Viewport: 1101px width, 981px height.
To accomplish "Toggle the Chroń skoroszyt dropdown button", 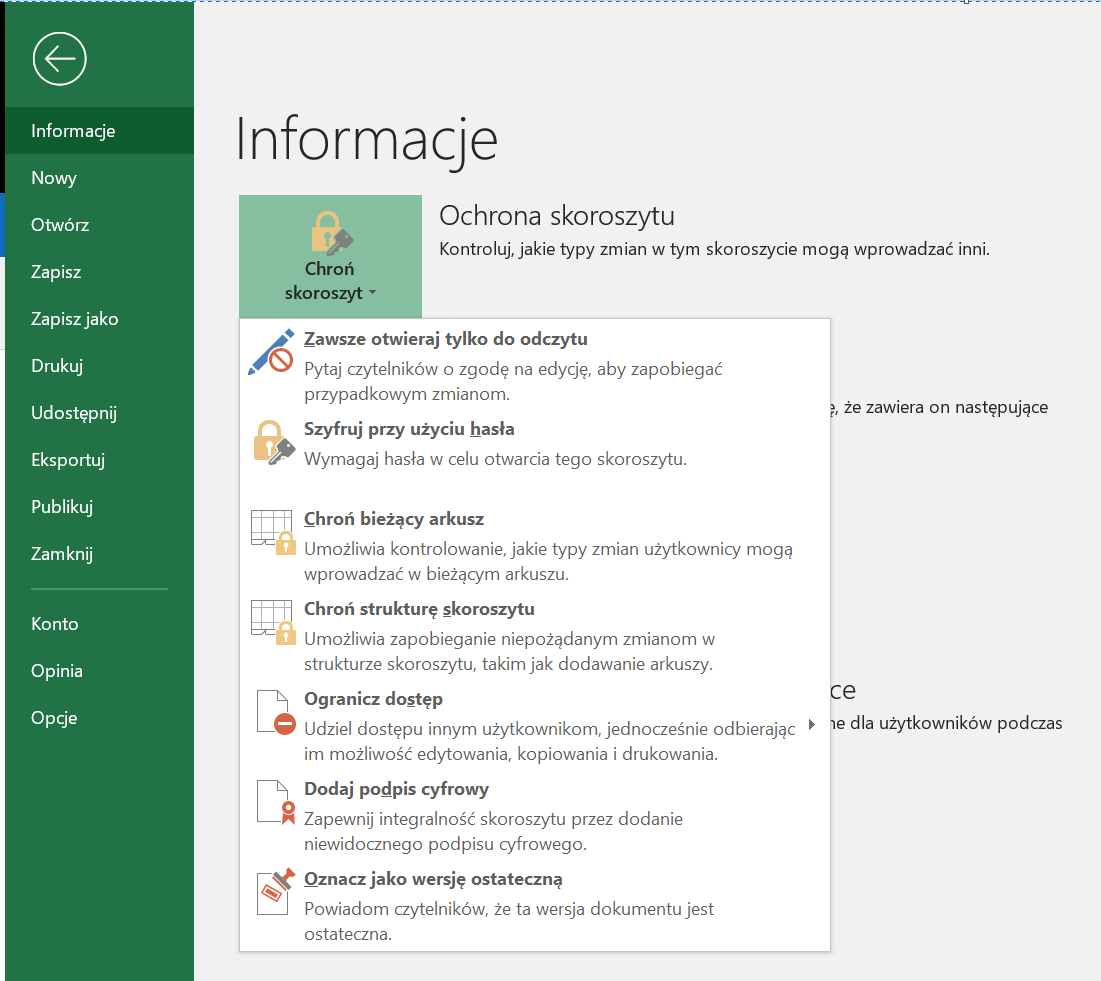I will 330,256.
